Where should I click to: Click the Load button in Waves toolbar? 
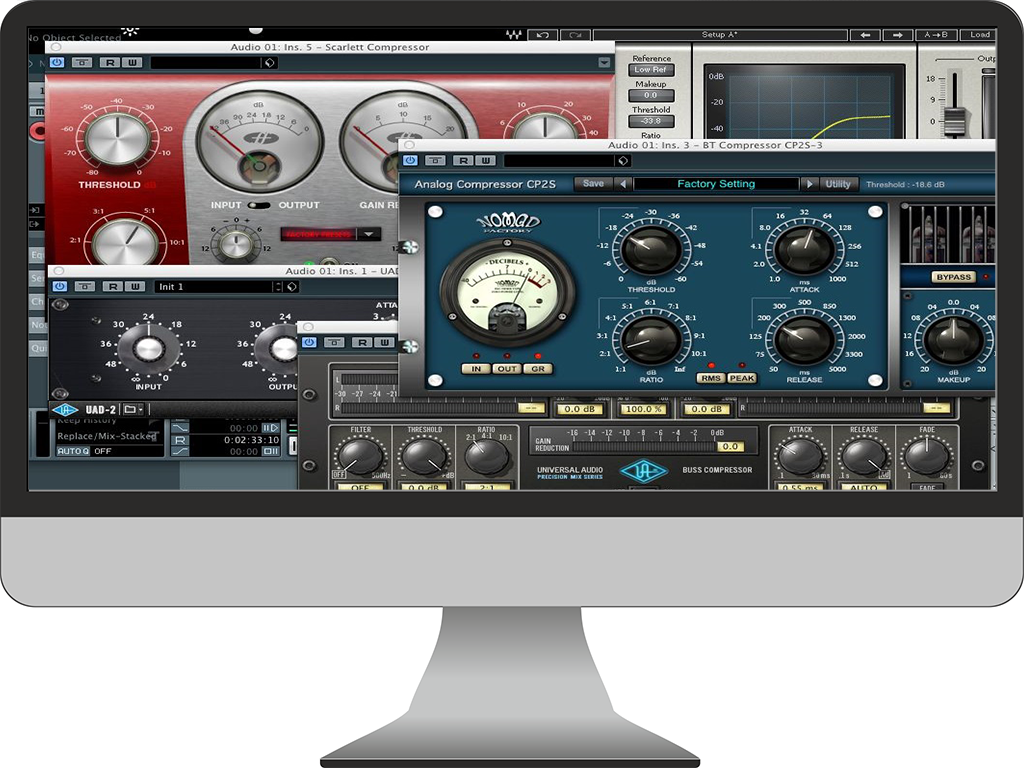[x=979, y=35]
